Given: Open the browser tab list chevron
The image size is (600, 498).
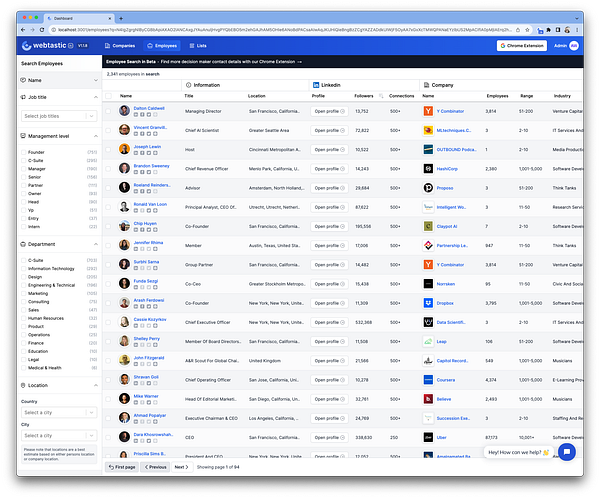Looking at the screenshot, I should point(577,18).
